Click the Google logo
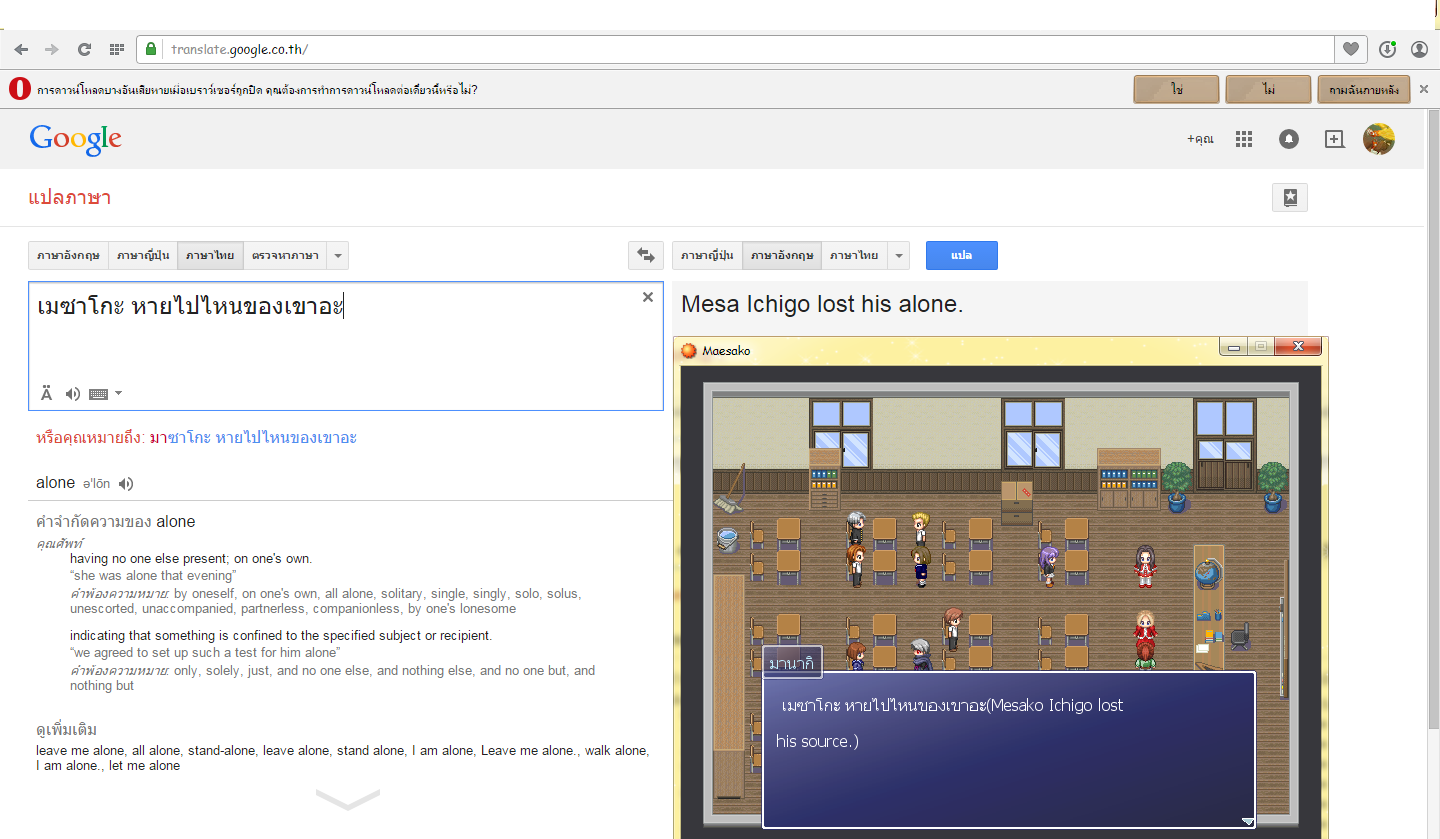Viewport: 1440px width, 839px height. click(76, 139)
